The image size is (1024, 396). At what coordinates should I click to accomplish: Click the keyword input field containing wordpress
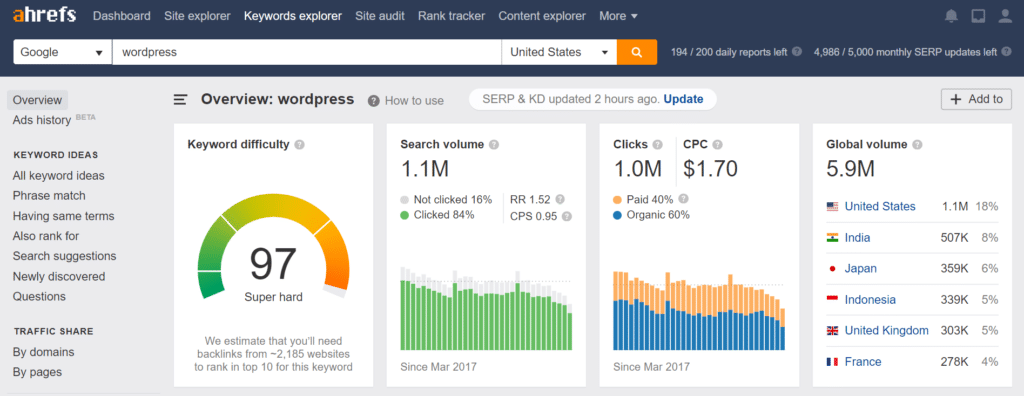307,52
